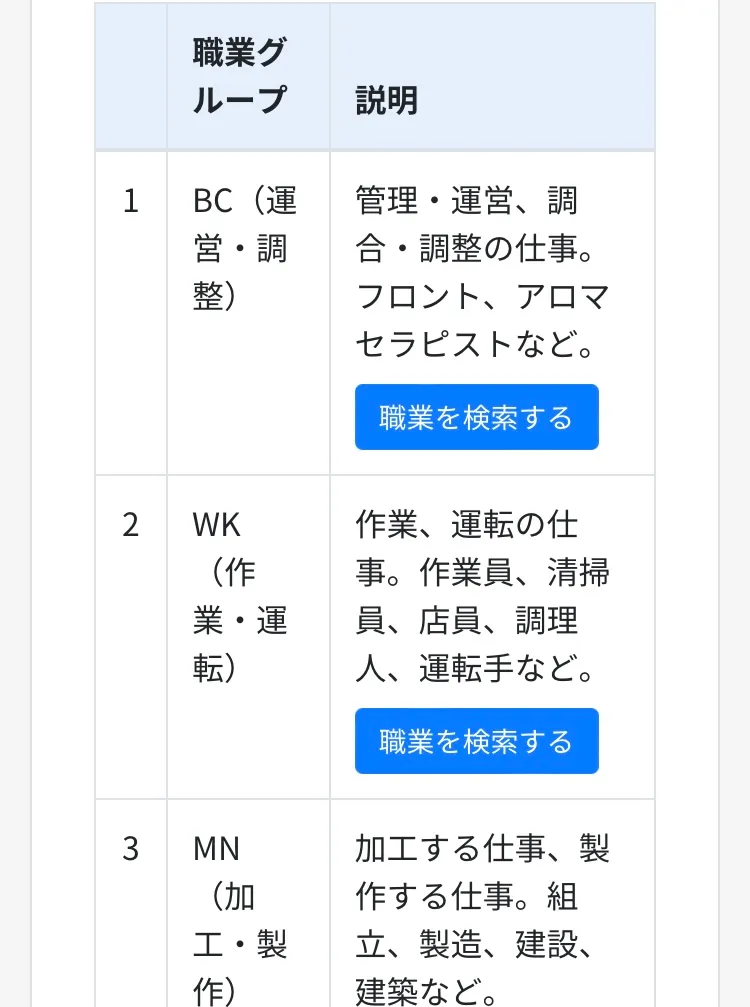Select the 説明 column header

tap(493, 76)
